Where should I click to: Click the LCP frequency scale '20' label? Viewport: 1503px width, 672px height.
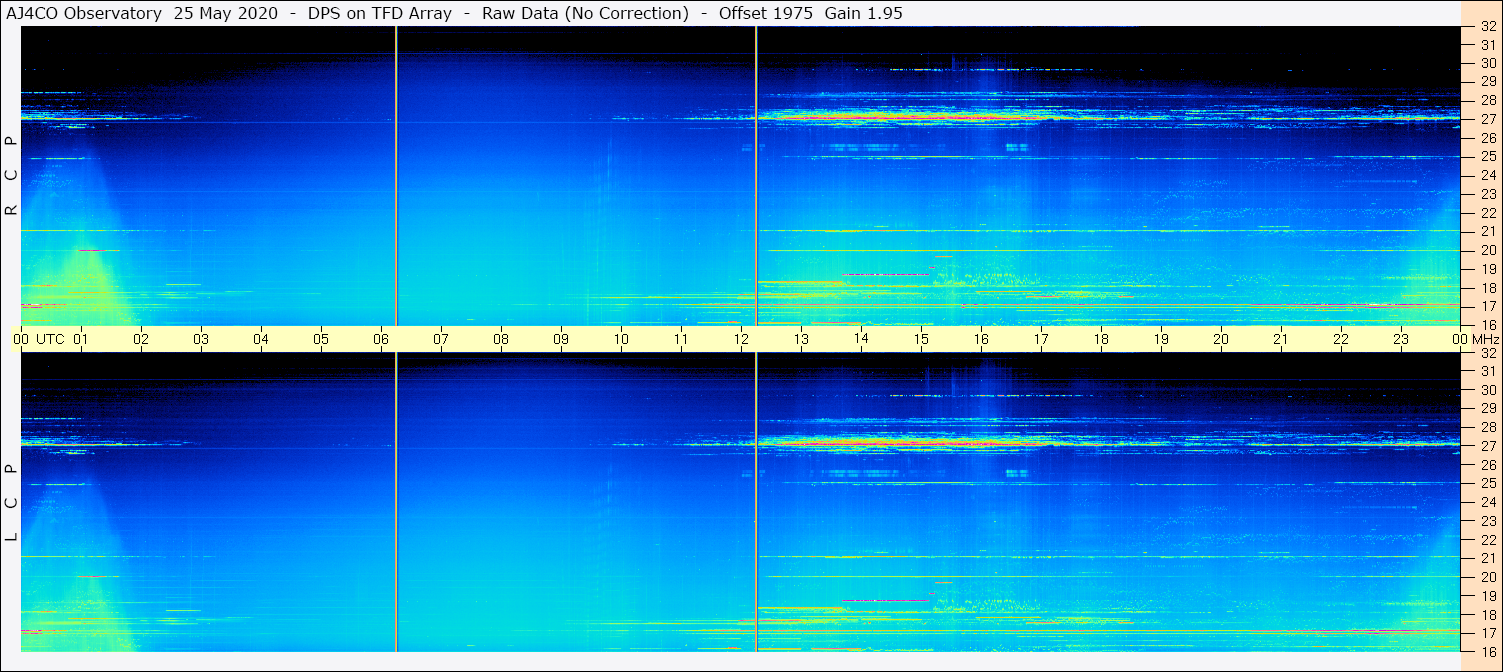[x=1487, y=577]
